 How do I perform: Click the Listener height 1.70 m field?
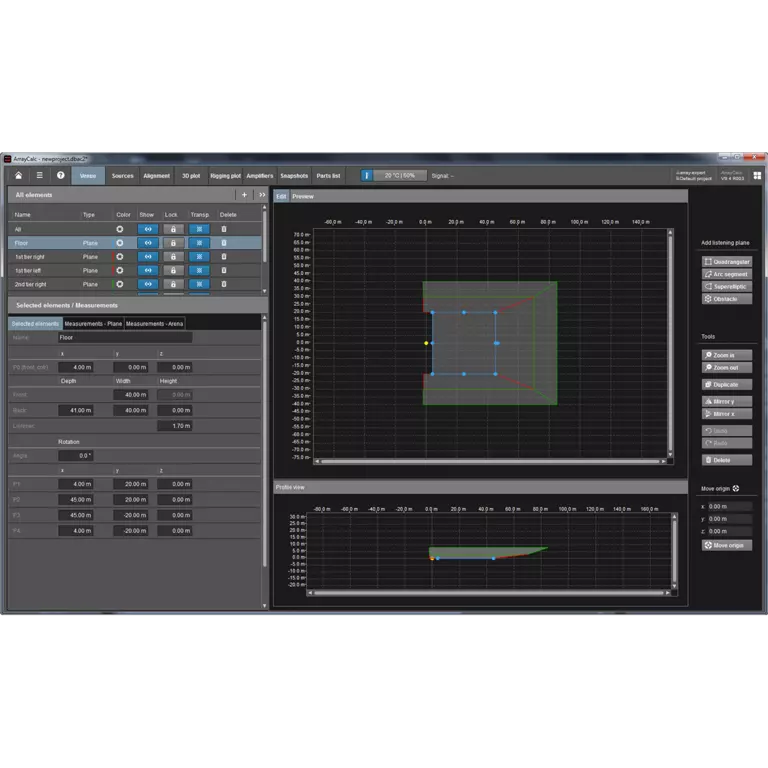(174, 426)
